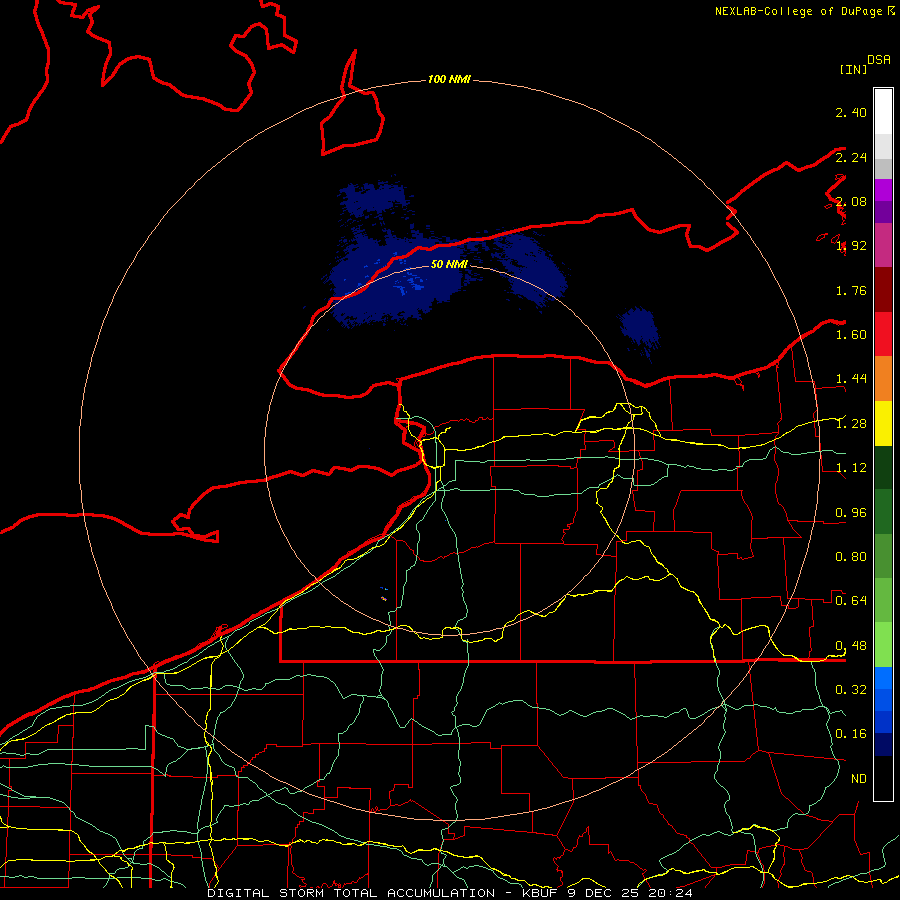Click the 0.80 legend value
Viewport: 900px width, 900px height.
click(x=851, y=557)
